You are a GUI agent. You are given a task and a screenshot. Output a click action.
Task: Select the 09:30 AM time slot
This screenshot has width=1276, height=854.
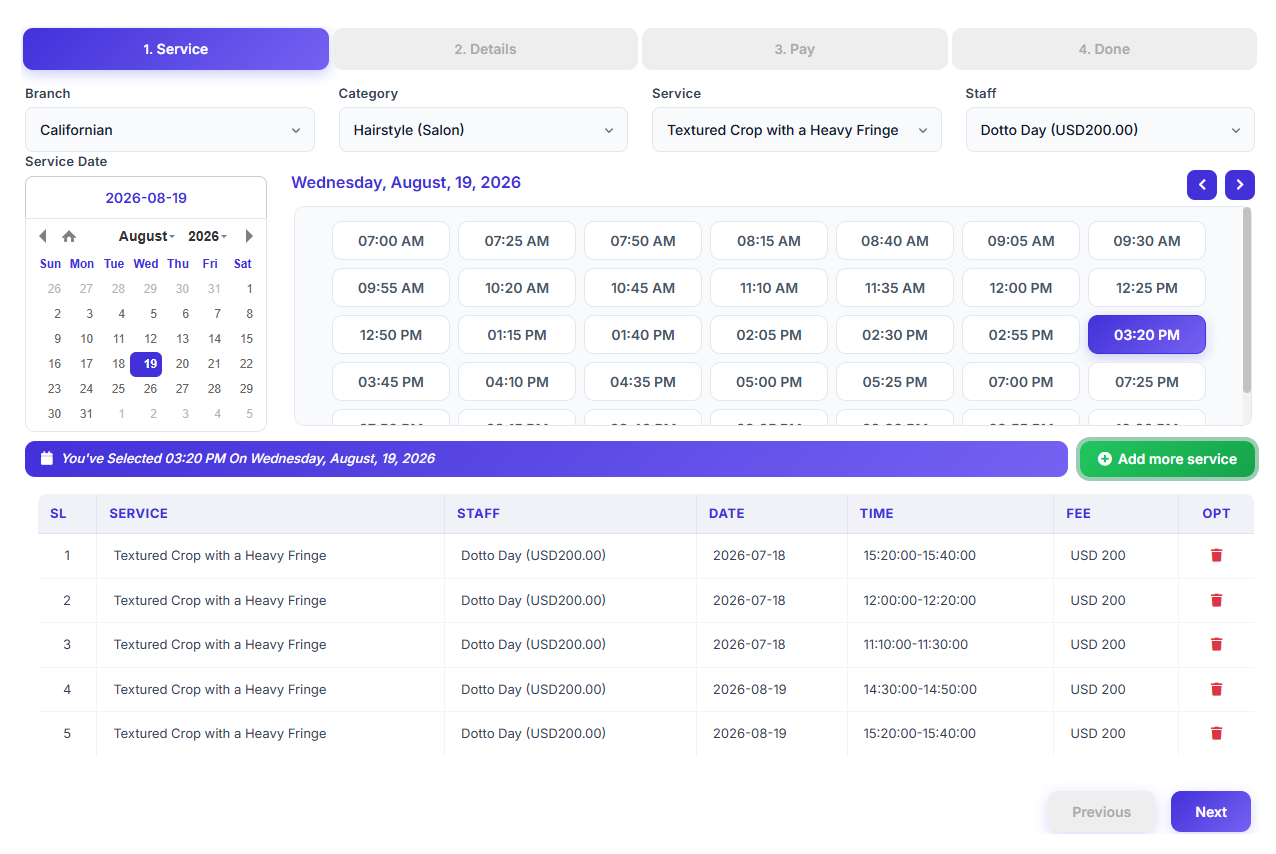[1147, 241]
